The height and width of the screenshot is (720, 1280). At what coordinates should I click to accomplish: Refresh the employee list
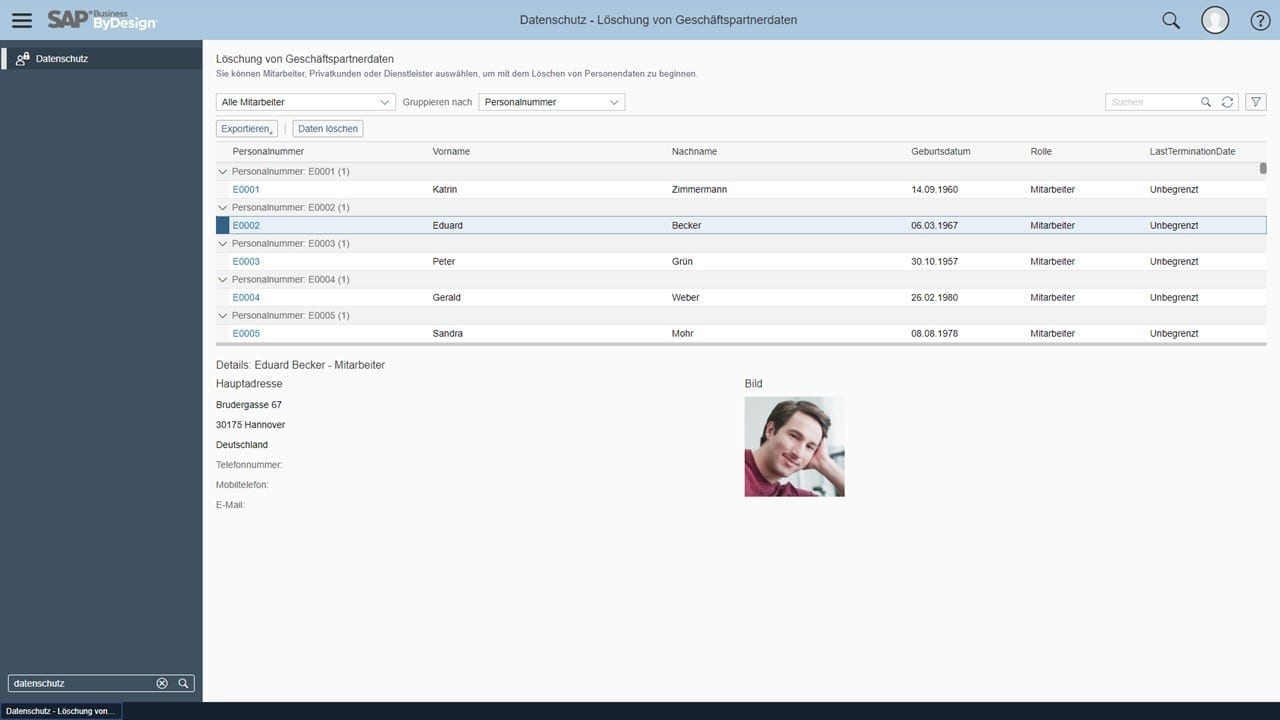click(1228, 102)
